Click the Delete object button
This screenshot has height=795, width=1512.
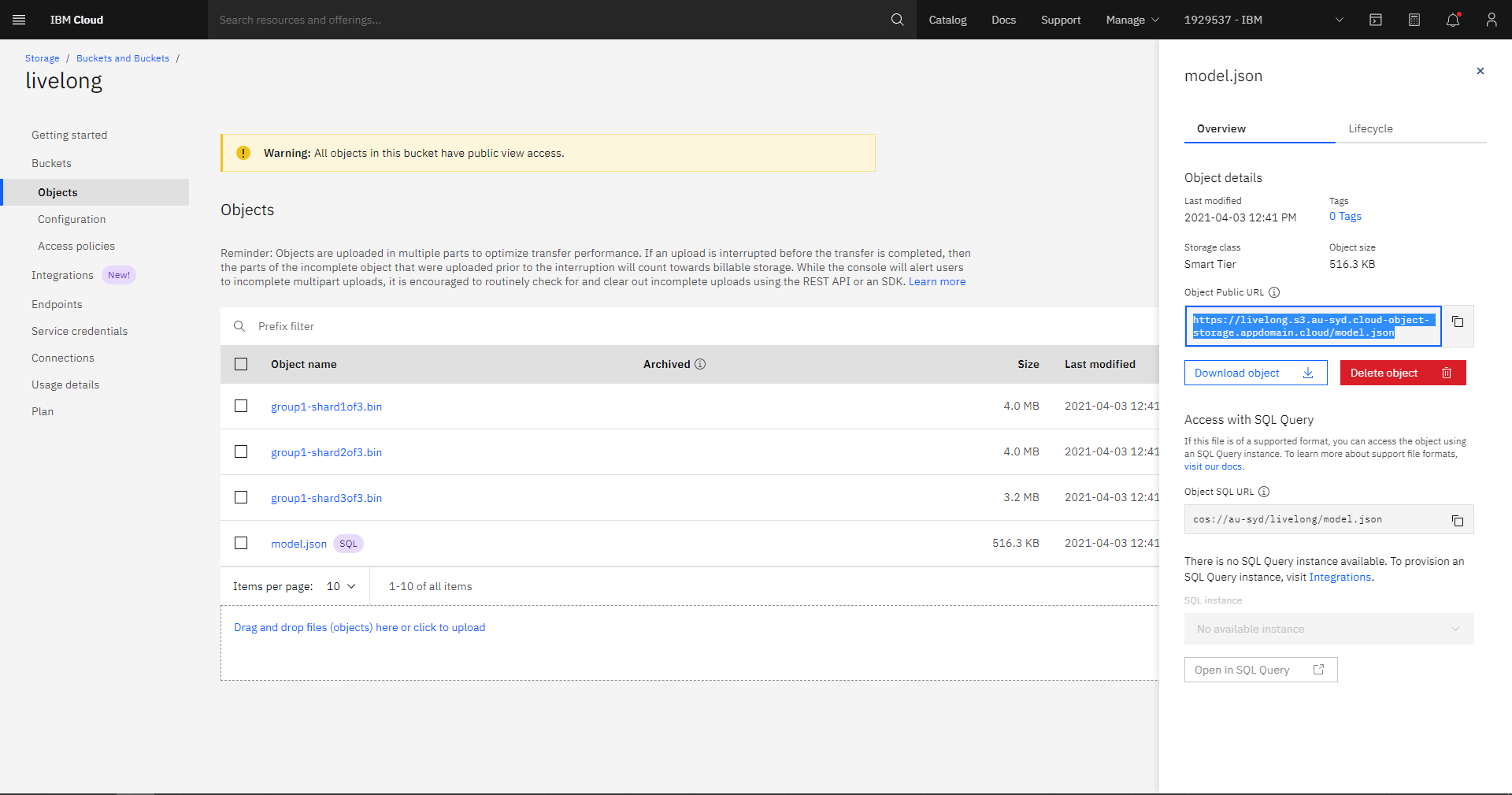tap(1403, 373)
